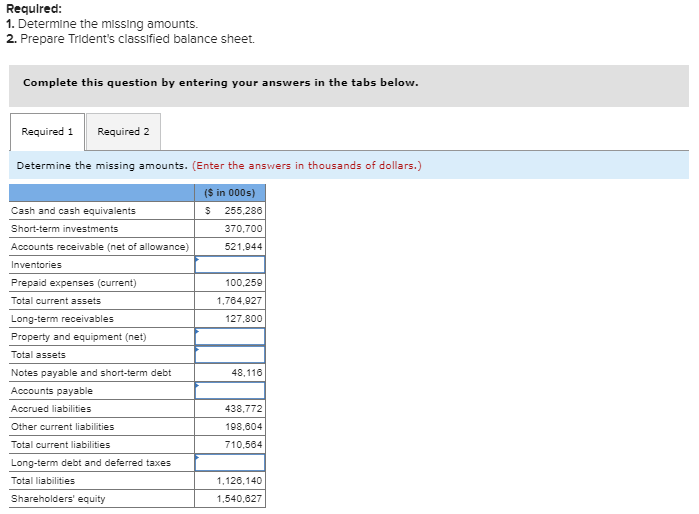
Task: Open the Required 1 tab
Action: [47, 132]
